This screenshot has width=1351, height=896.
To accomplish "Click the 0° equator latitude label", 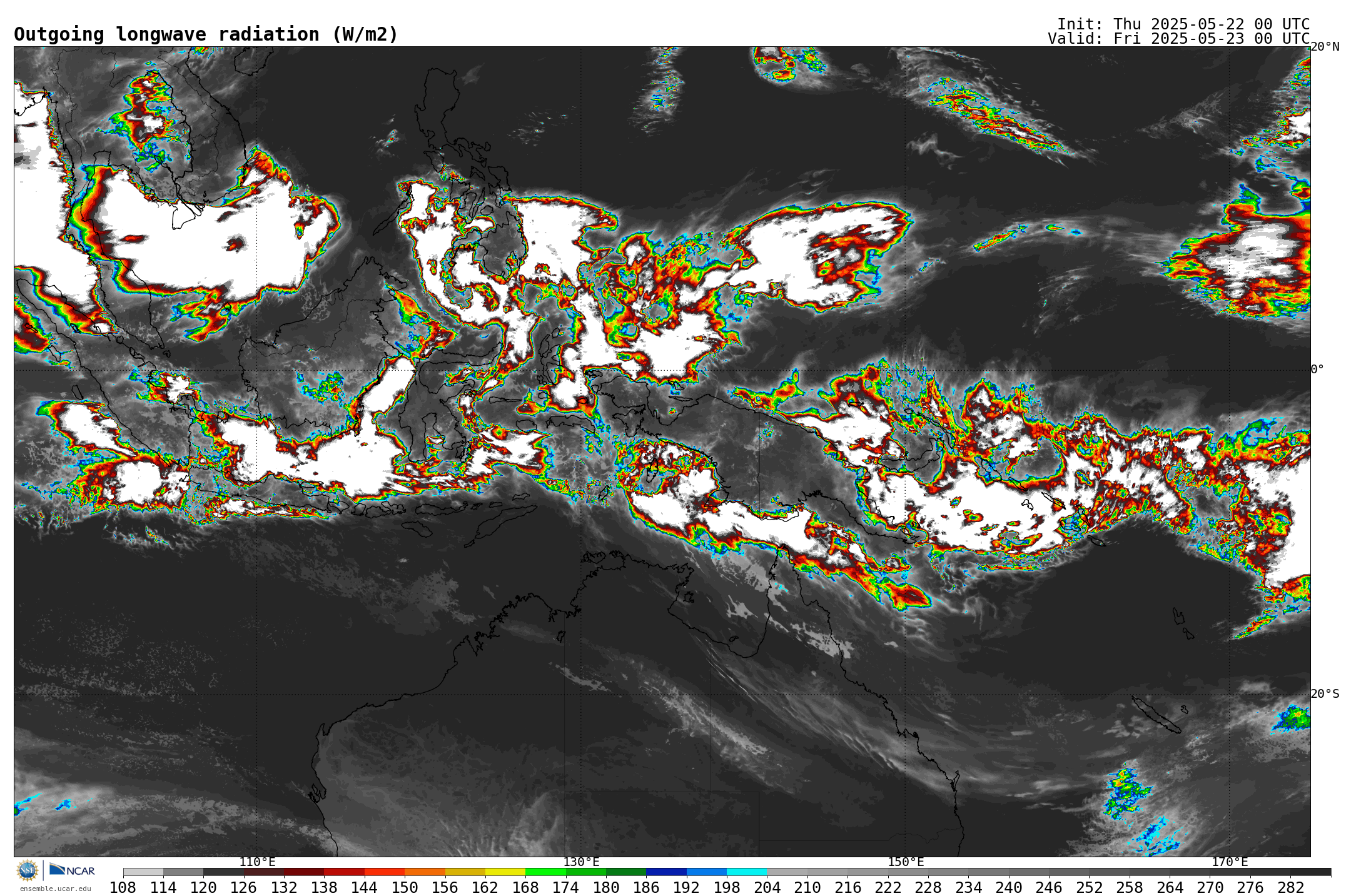I will [1317, 370].
